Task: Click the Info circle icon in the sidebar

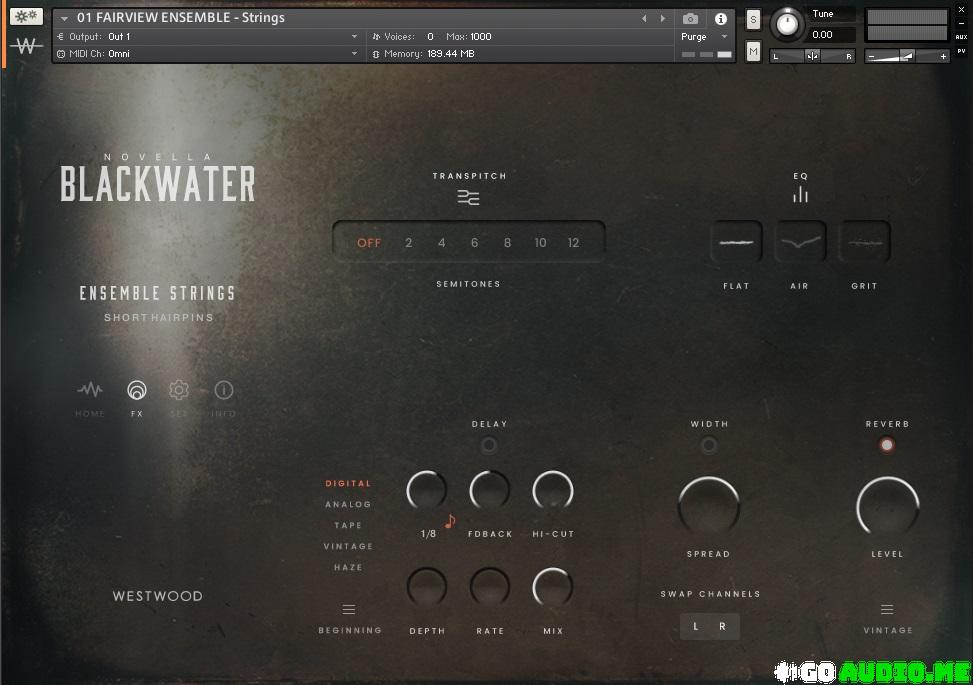Action: click(x=224, y=390)
